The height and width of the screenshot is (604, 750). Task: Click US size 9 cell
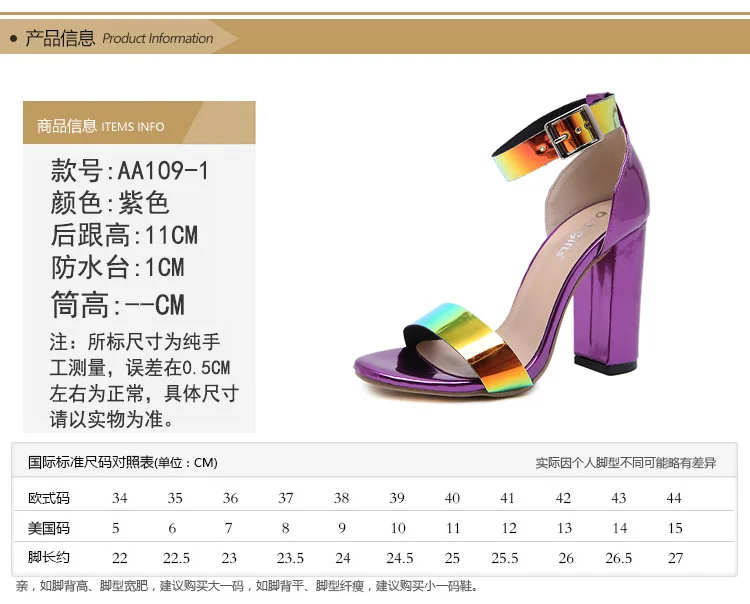click(342, 528)
